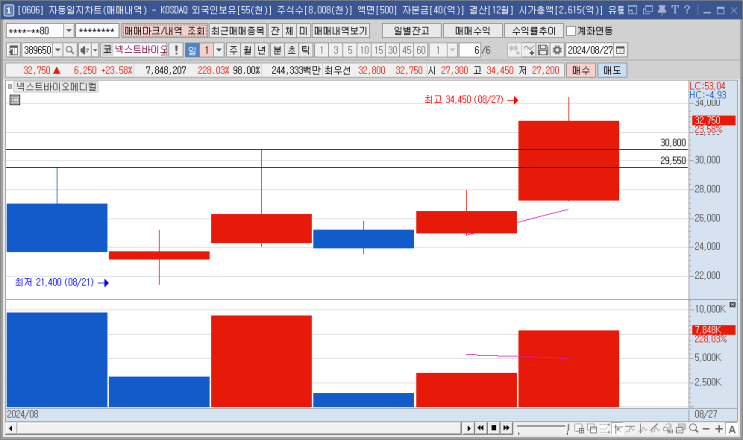Image resolution: width=743 pixels, height=440 pixels.
Task: Click the magnifier zoom icon in bottom toolbar
Action: 694,428
